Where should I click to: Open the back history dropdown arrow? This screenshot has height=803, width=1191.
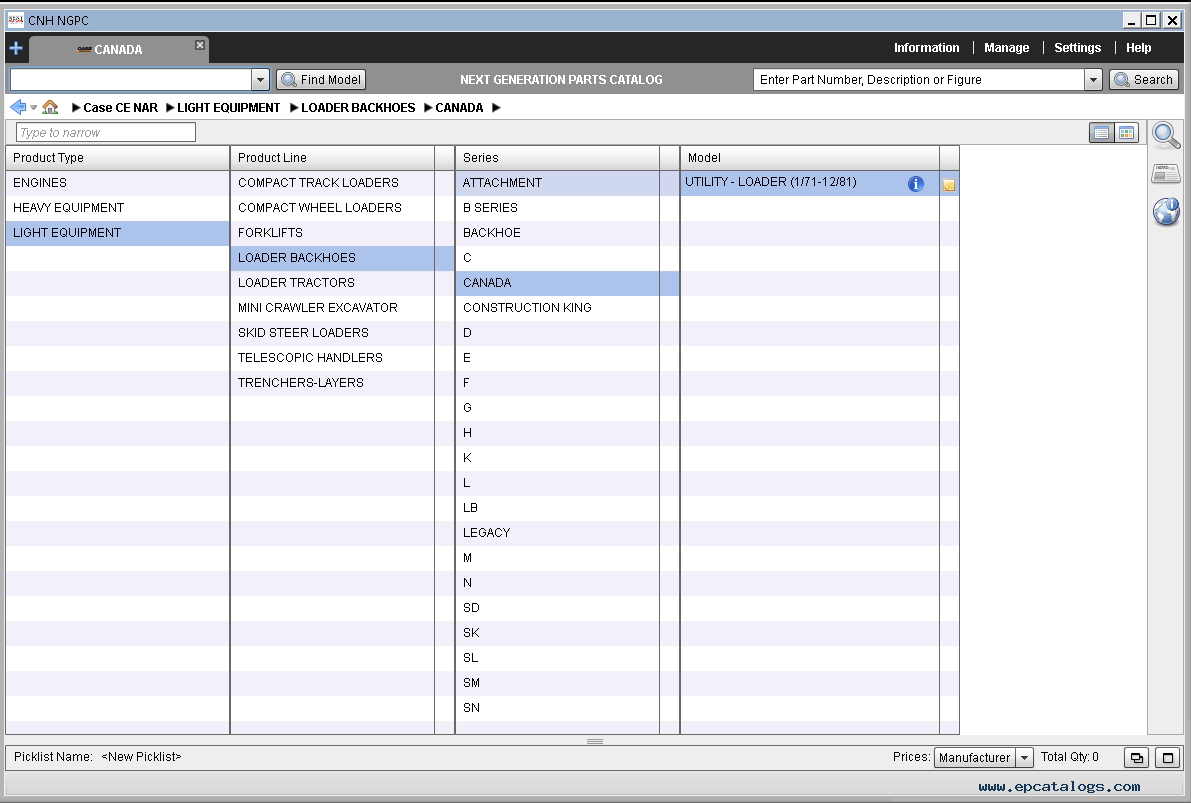click(x=33, y=108)
